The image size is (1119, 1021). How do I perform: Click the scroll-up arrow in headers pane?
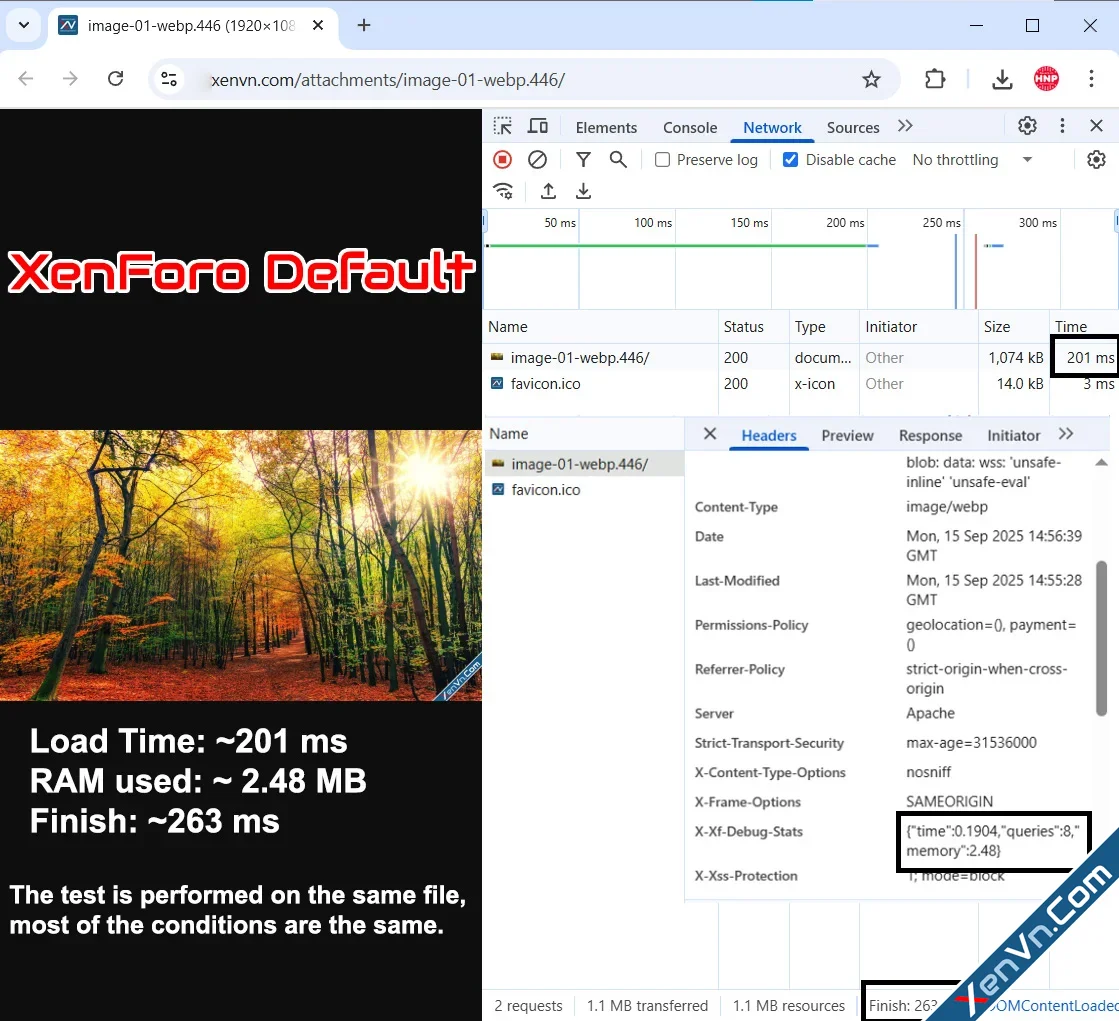[x=1101, y=462]
